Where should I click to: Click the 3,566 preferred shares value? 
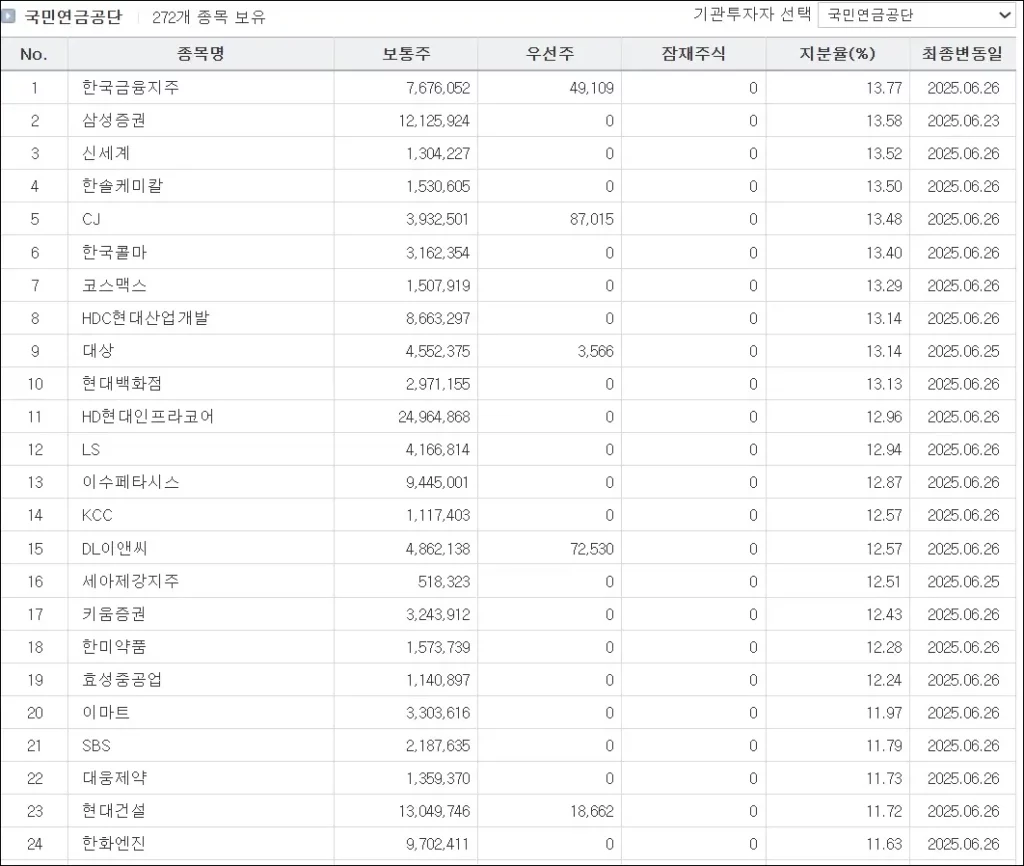[595, 351]
